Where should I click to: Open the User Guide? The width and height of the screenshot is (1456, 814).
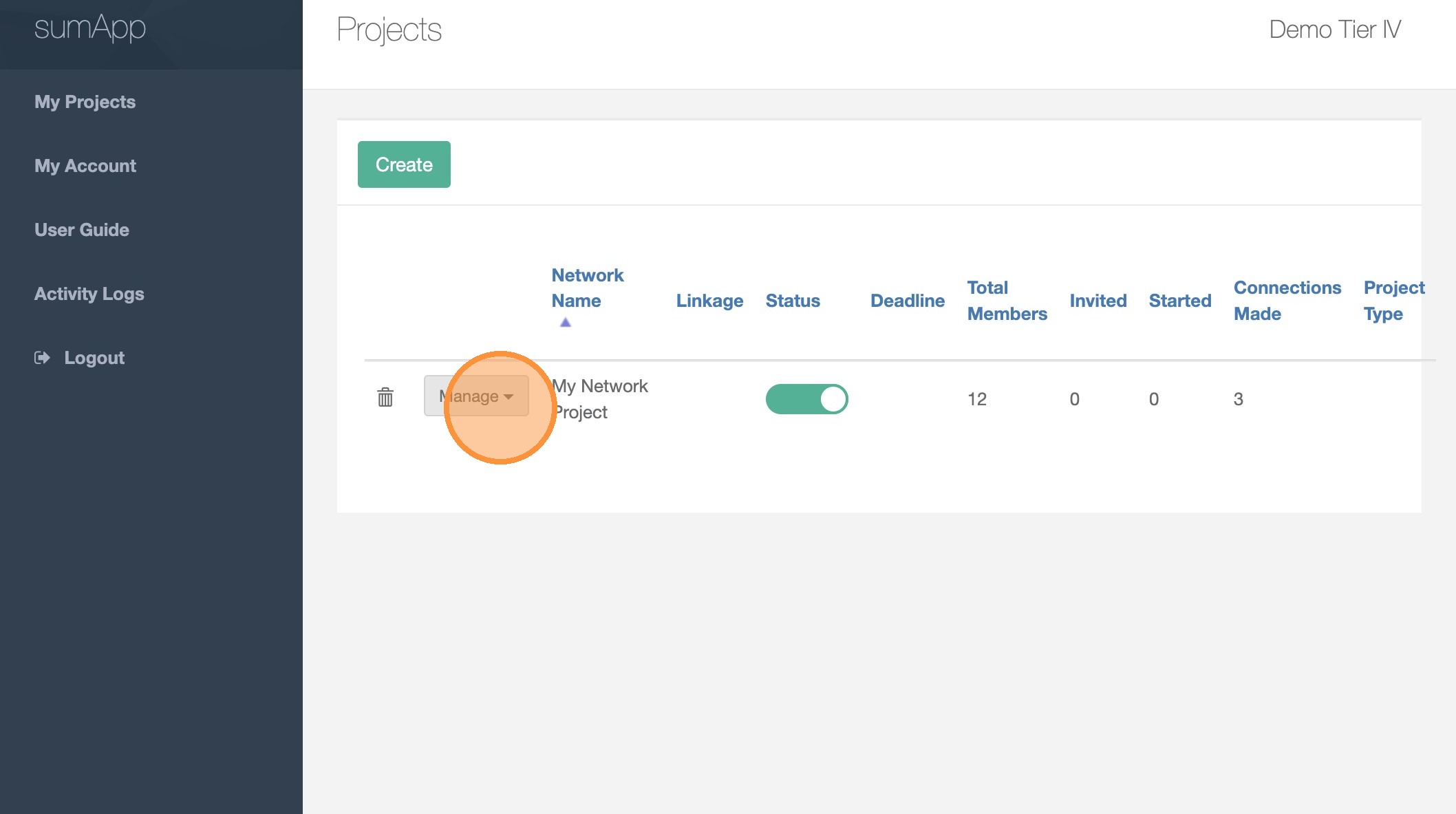point(82,230)
